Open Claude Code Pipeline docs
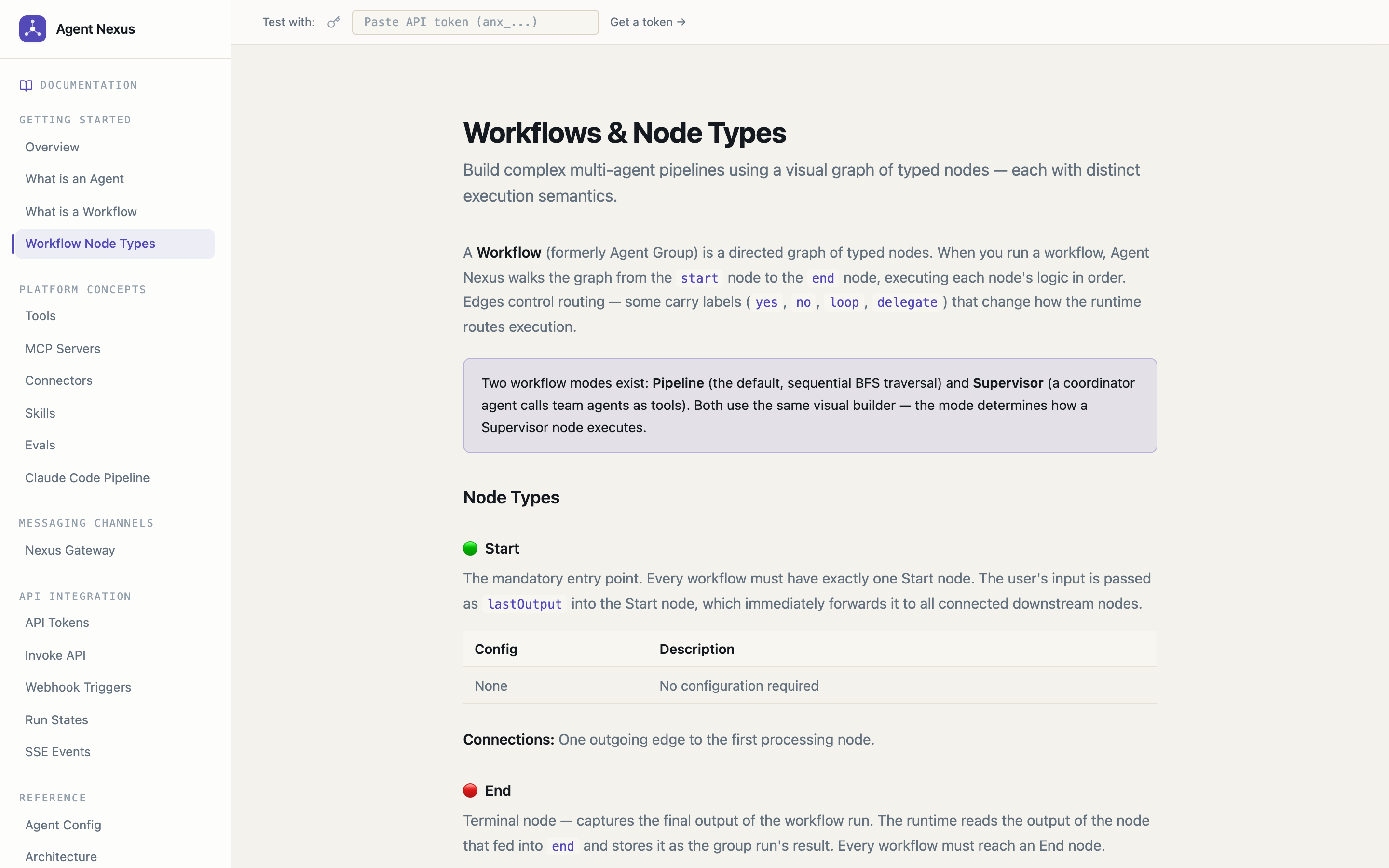Viewport: 1389px width, 868px height. (x=87, y=477)
